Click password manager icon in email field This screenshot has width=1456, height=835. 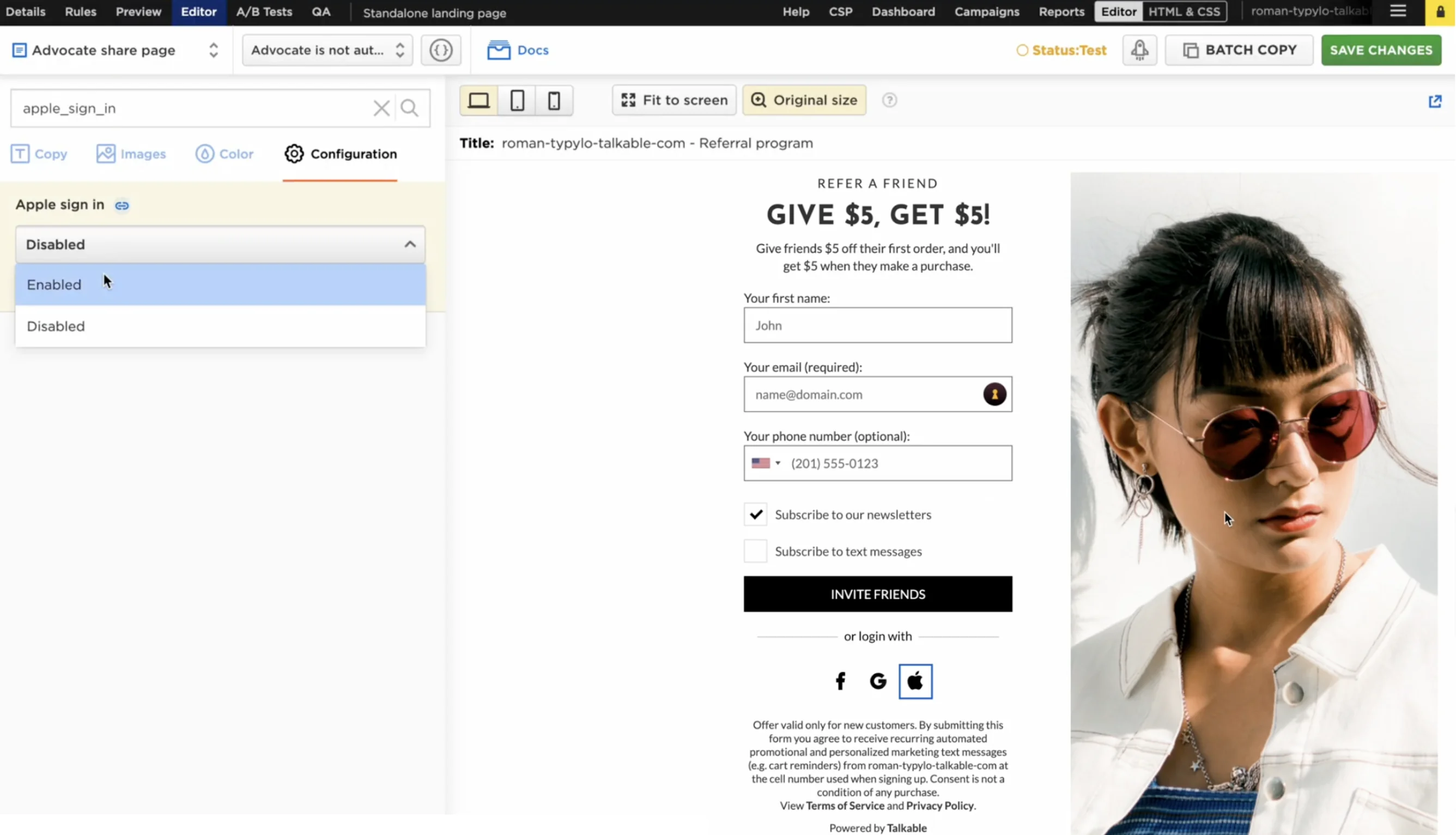994,395
